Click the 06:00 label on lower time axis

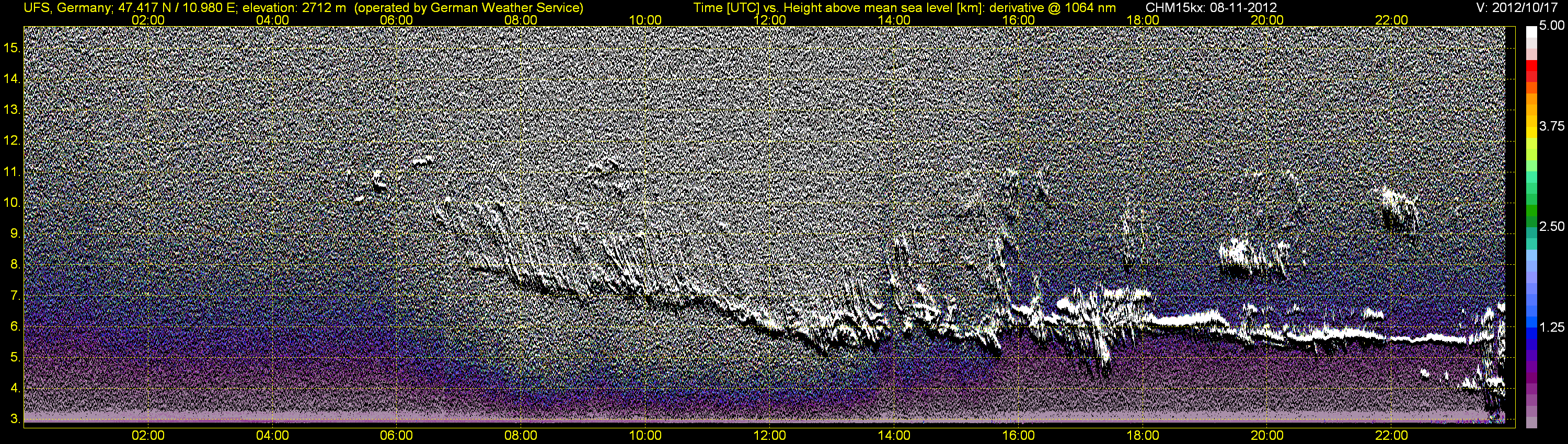click(396, 436)
